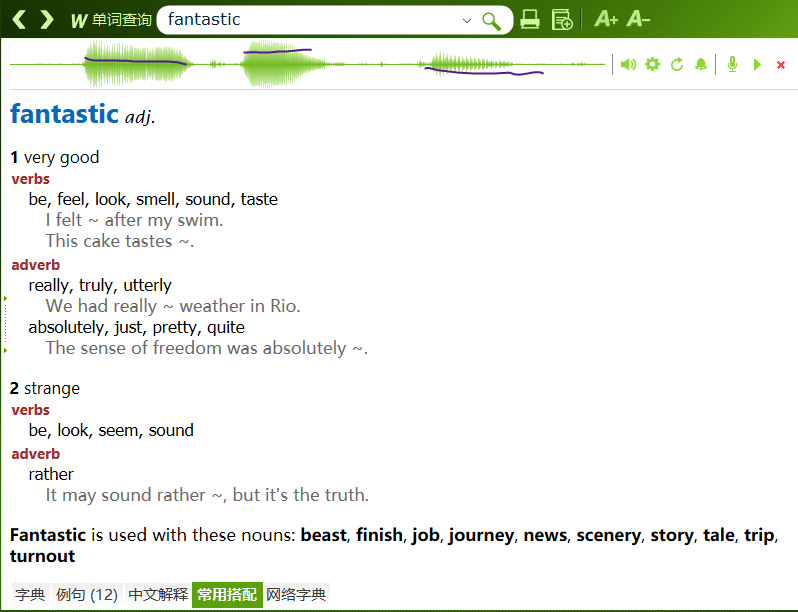
Task: Go forward to the next word
Action: tap(46, 19)
